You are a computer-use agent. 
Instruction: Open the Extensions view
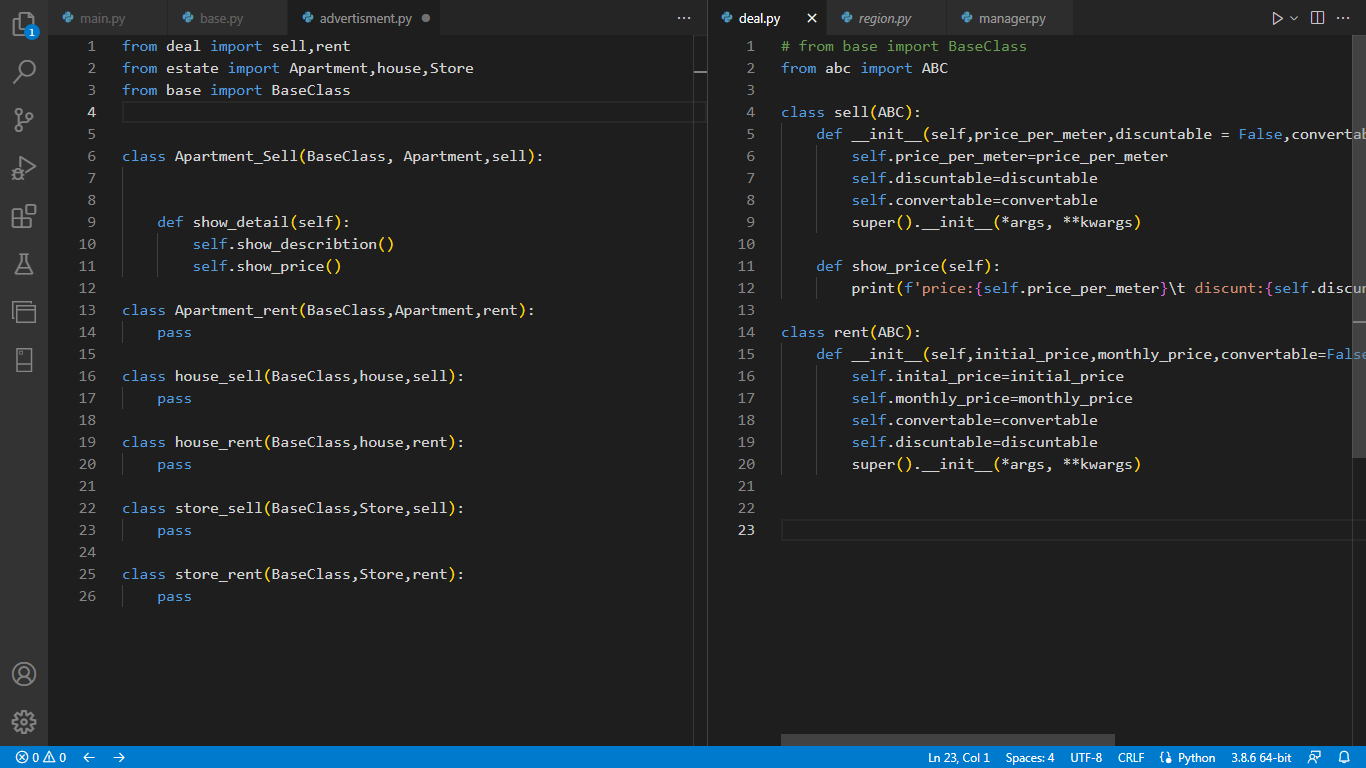tap(24, 216)
